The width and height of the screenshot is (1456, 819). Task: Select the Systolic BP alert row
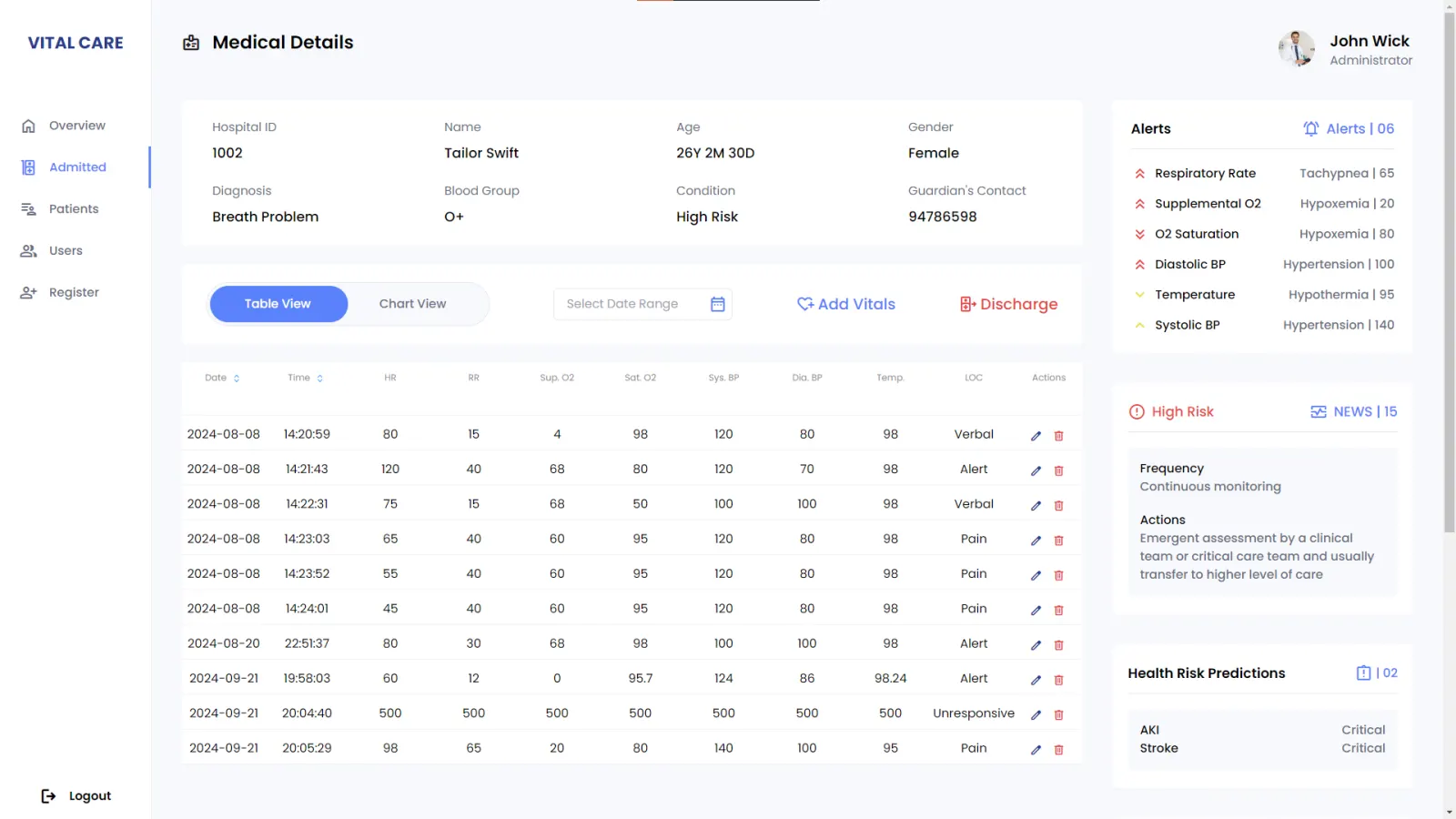pos(1263,325)
